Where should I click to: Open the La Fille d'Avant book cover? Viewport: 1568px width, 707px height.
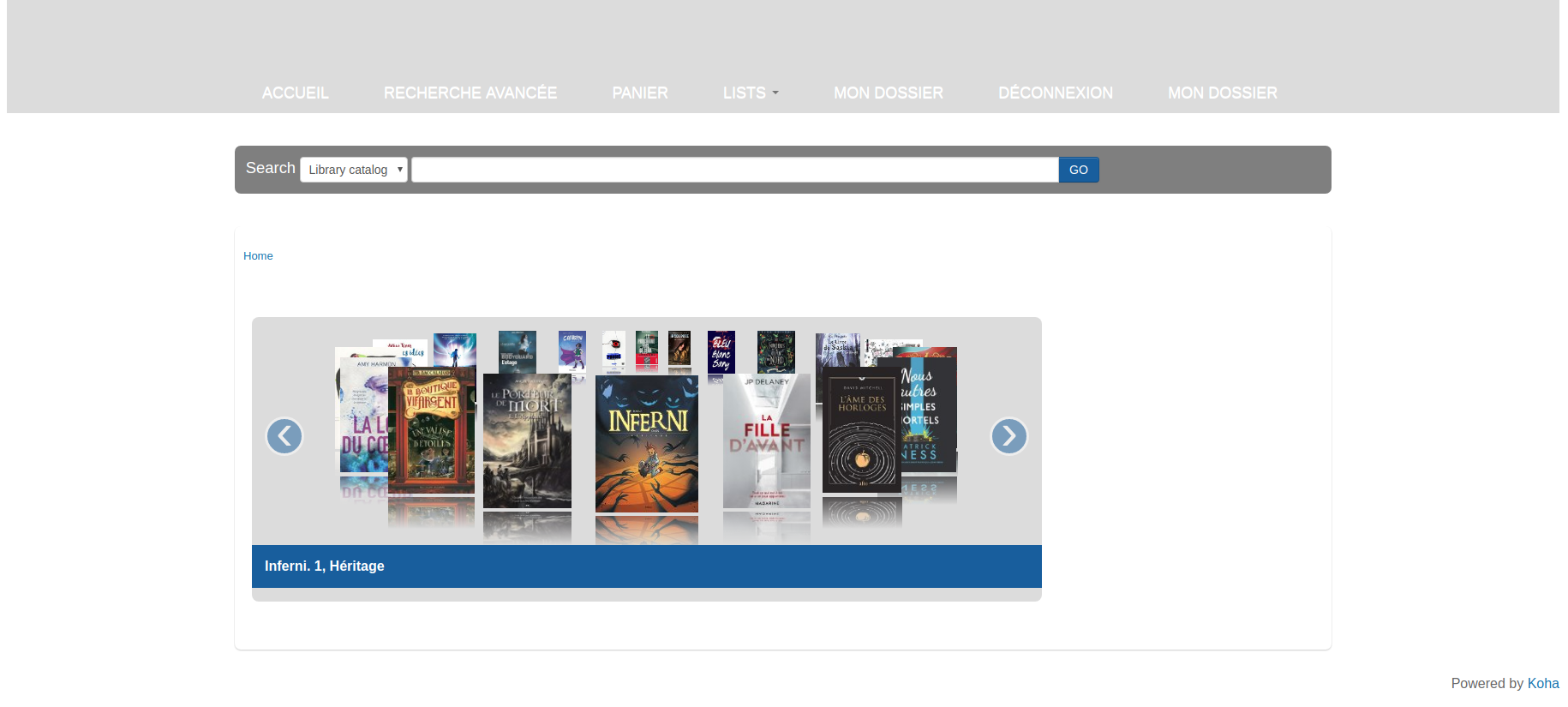pos(767,441)
